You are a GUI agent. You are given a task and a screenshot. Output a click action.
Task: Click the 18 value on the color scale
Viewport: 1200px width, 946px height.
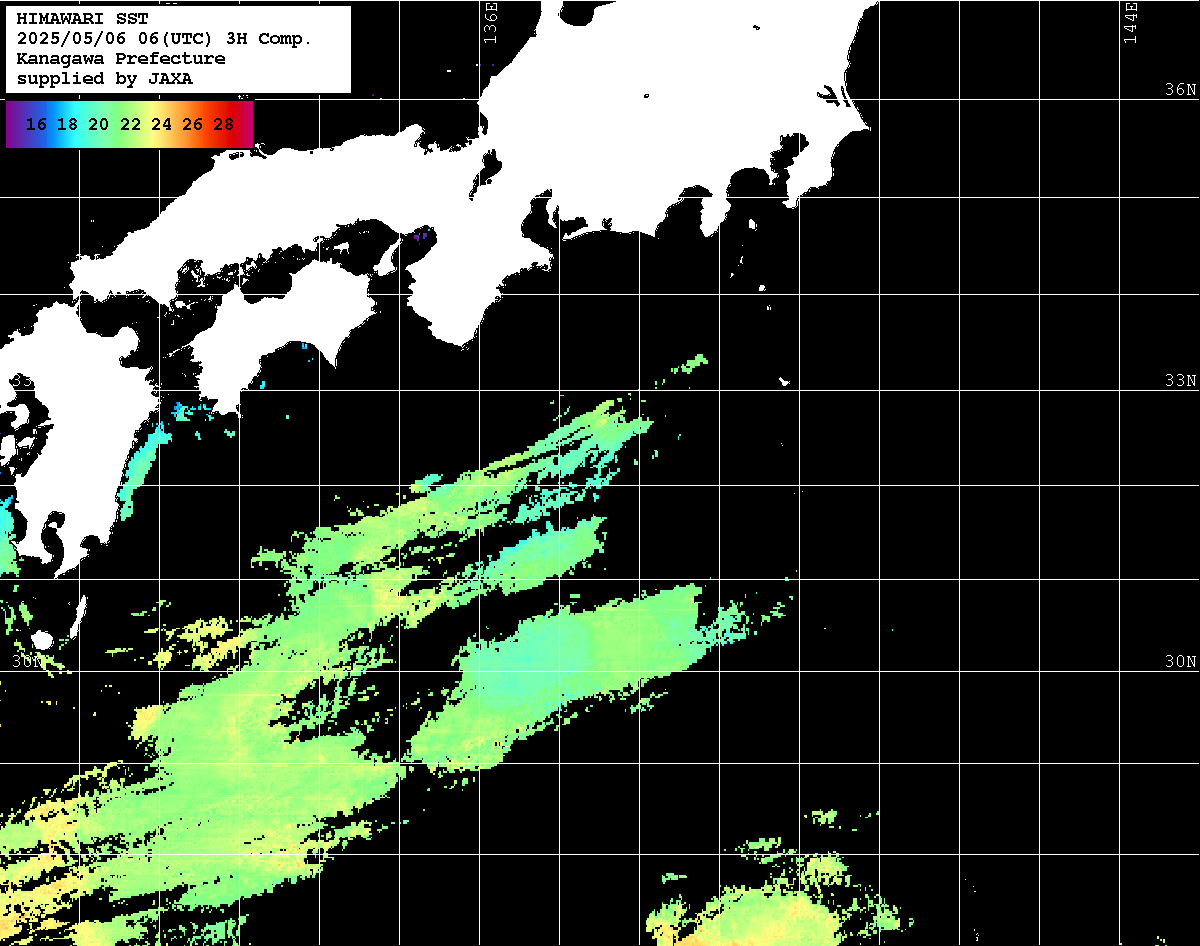(x=67, y=125)
